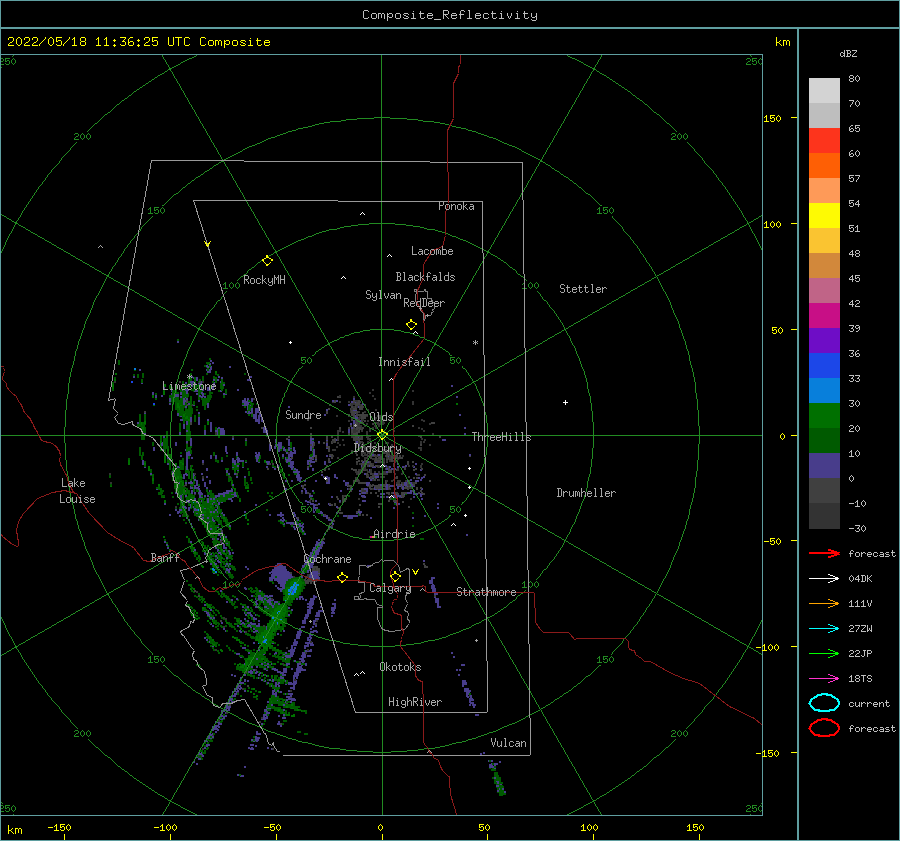Pick the purple swatch between 39 and 36
Screen dimensions: 900x841
(x=824, y=341)
